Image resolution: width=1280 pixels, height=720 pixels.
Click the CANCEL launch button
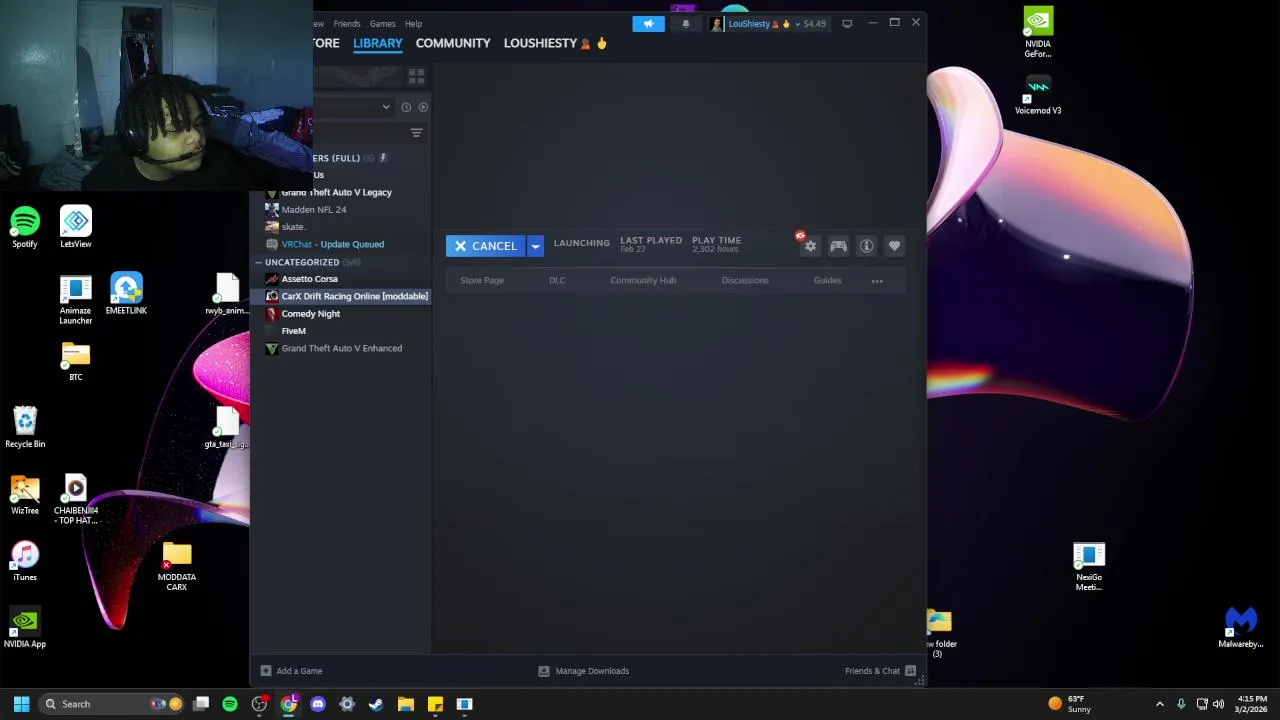(486, 246)
